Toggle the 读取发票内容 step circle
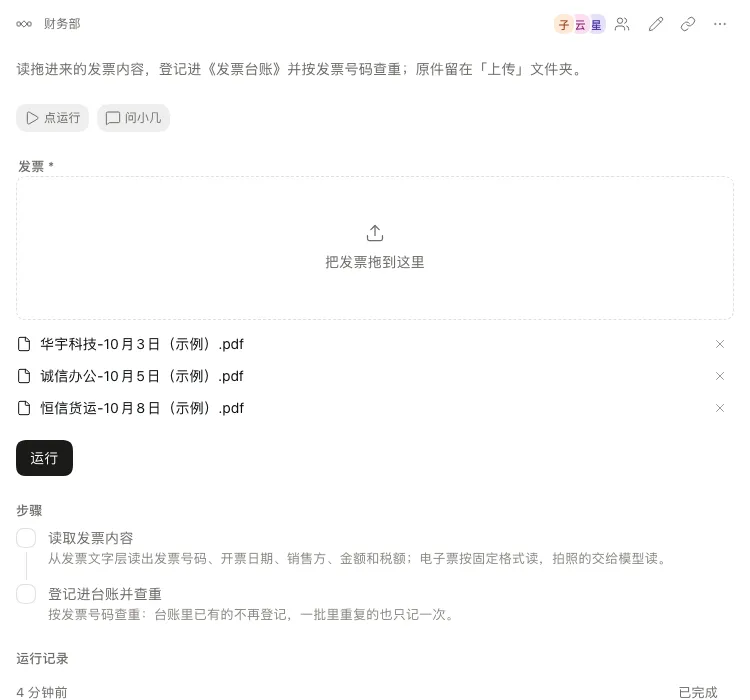 26,538
